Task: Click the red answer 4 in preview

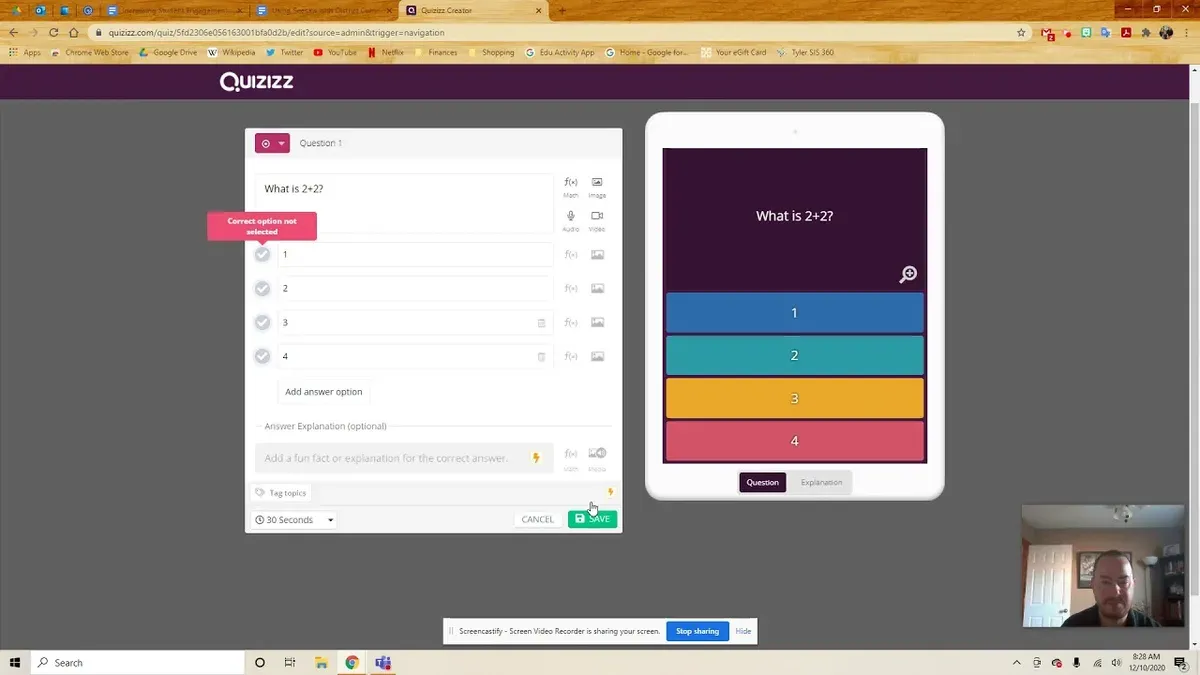Action: 794,441
